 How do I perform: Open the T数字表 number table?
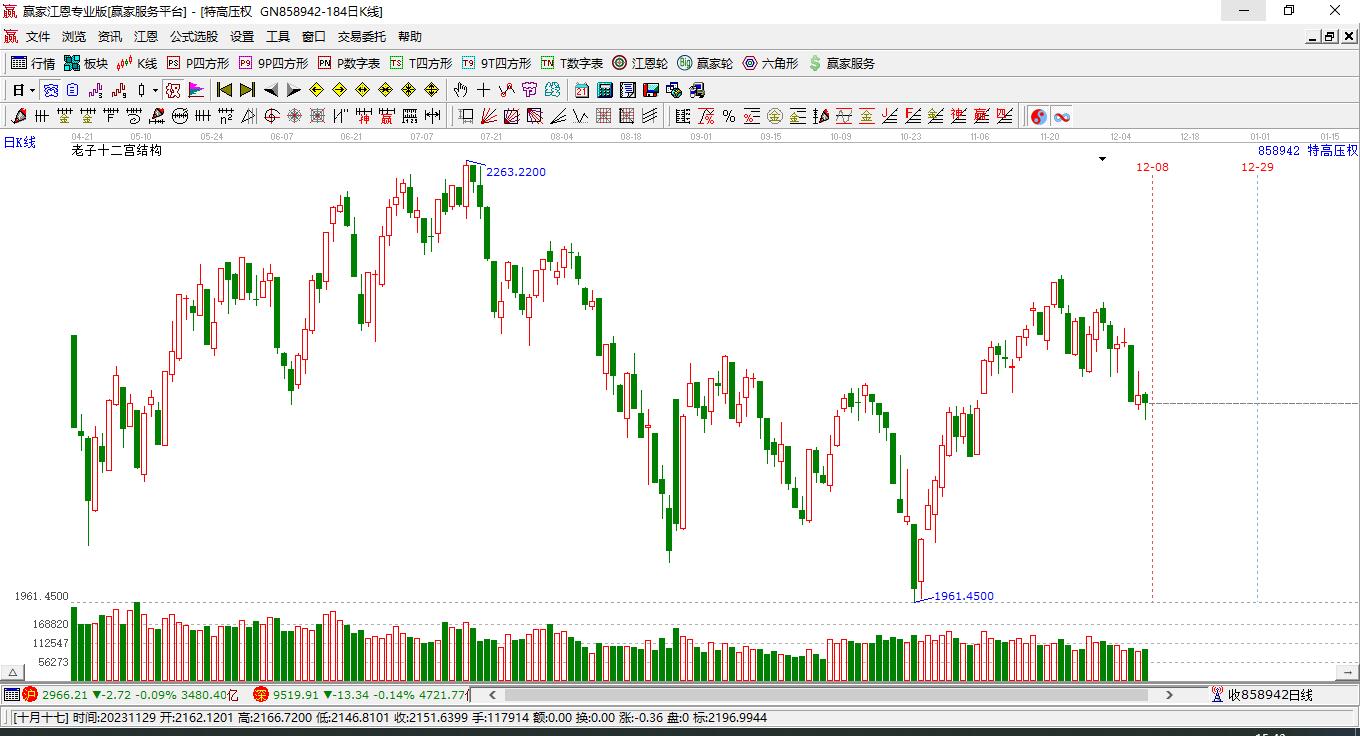[x=572, y=63]
